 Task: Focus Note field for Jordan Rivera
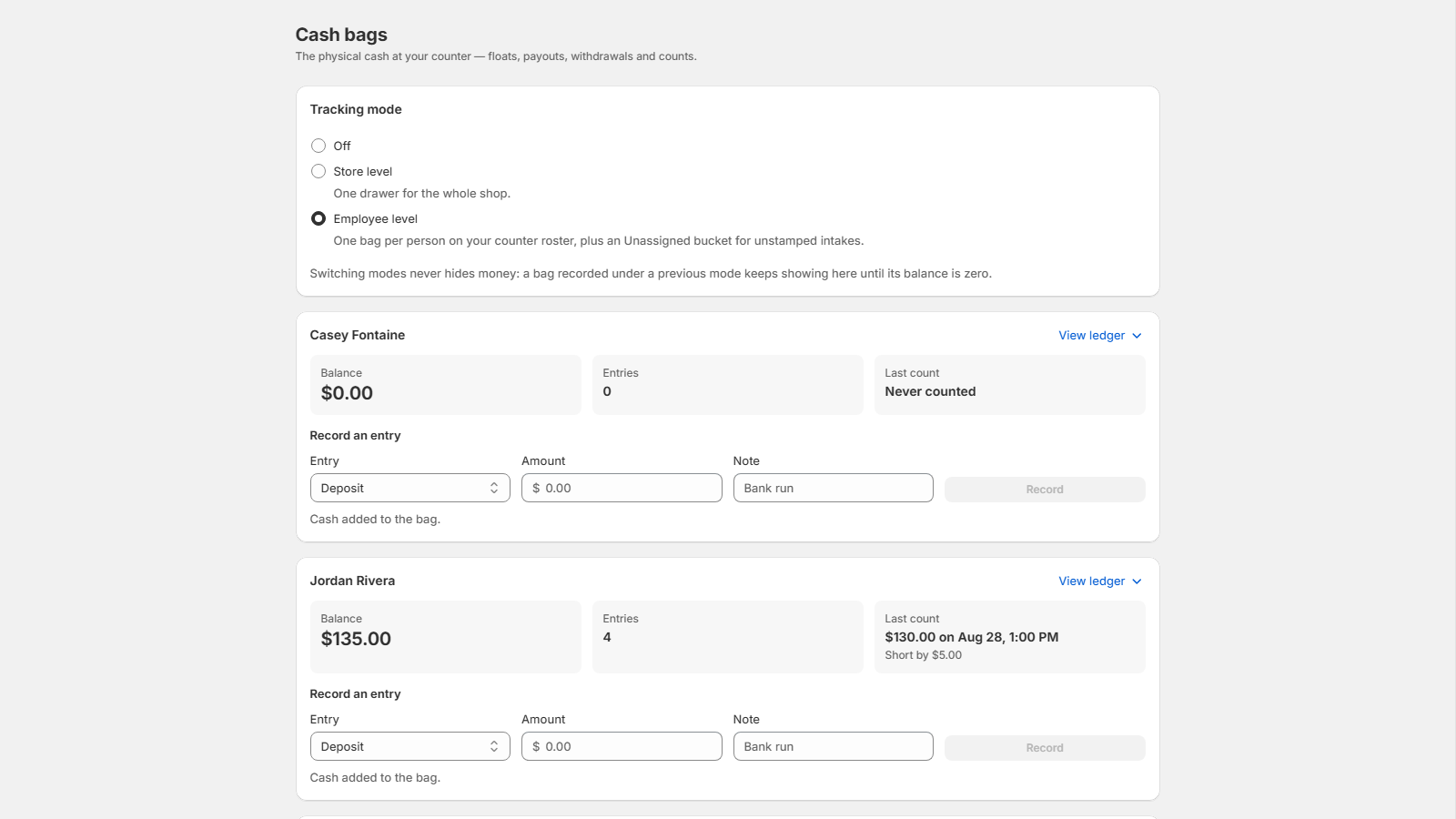(x=834, y=746)
